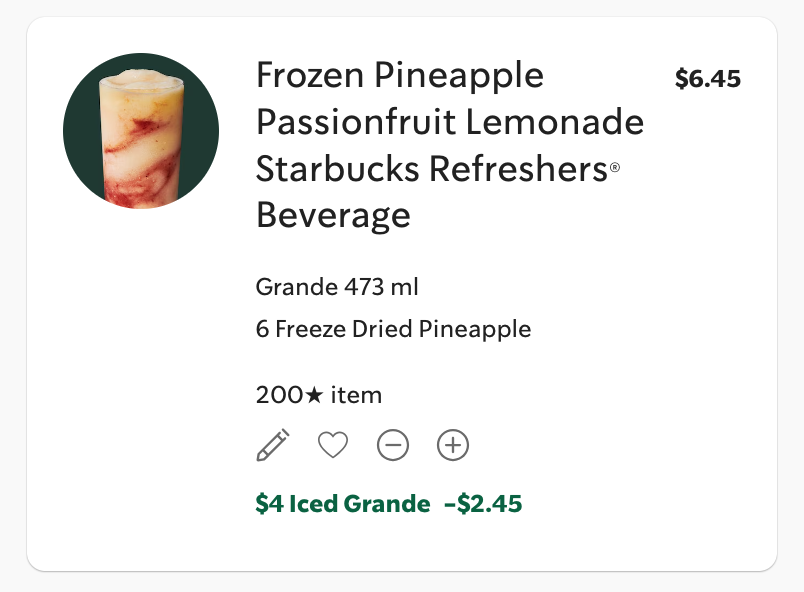Viewport: 804px width, 592px height.
Task: Open the drink photo thumbnail
Action: [141, 131]
